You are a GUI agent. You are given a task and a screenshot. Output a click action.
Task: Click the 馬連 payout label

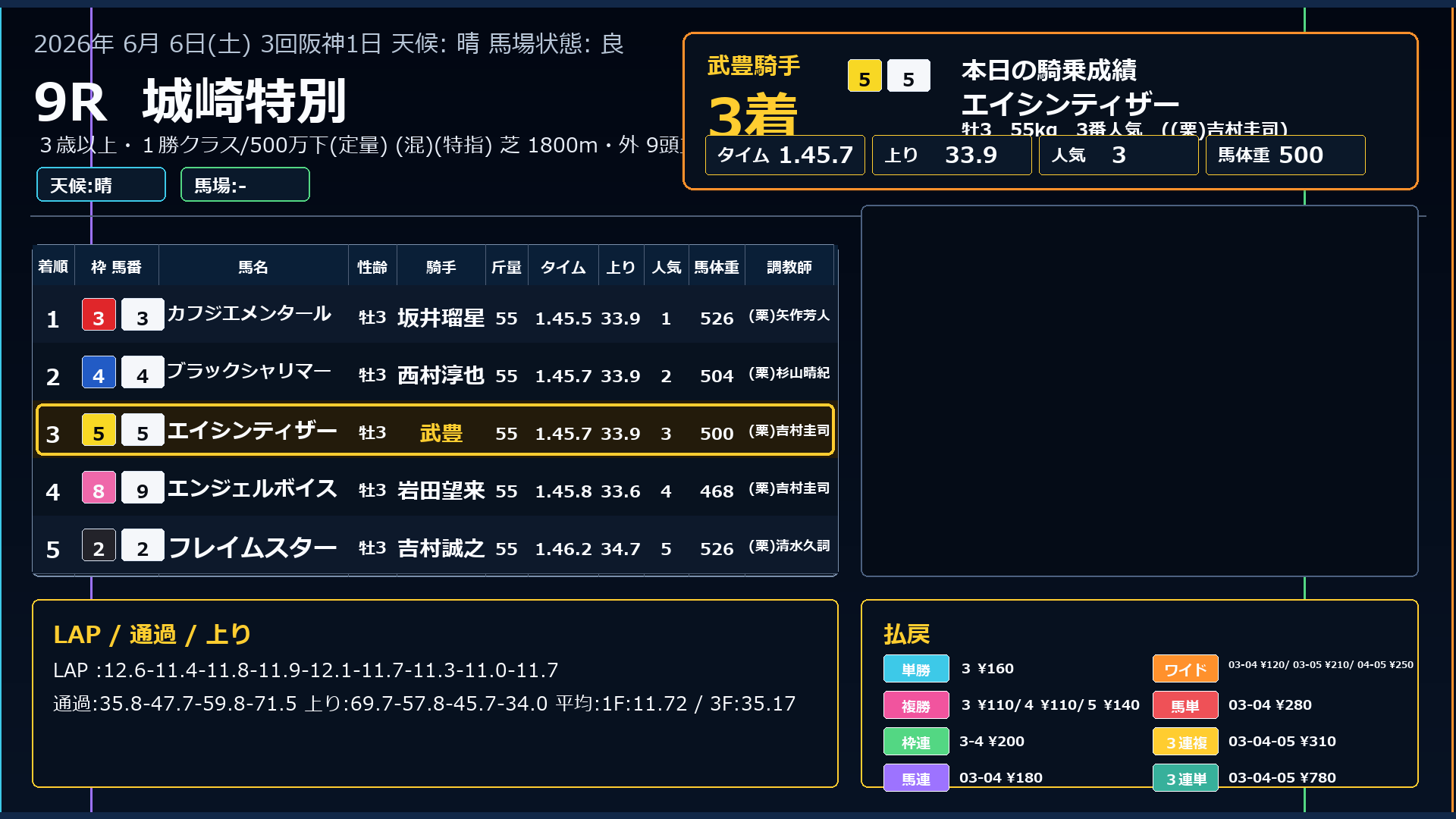pos(916,778)
